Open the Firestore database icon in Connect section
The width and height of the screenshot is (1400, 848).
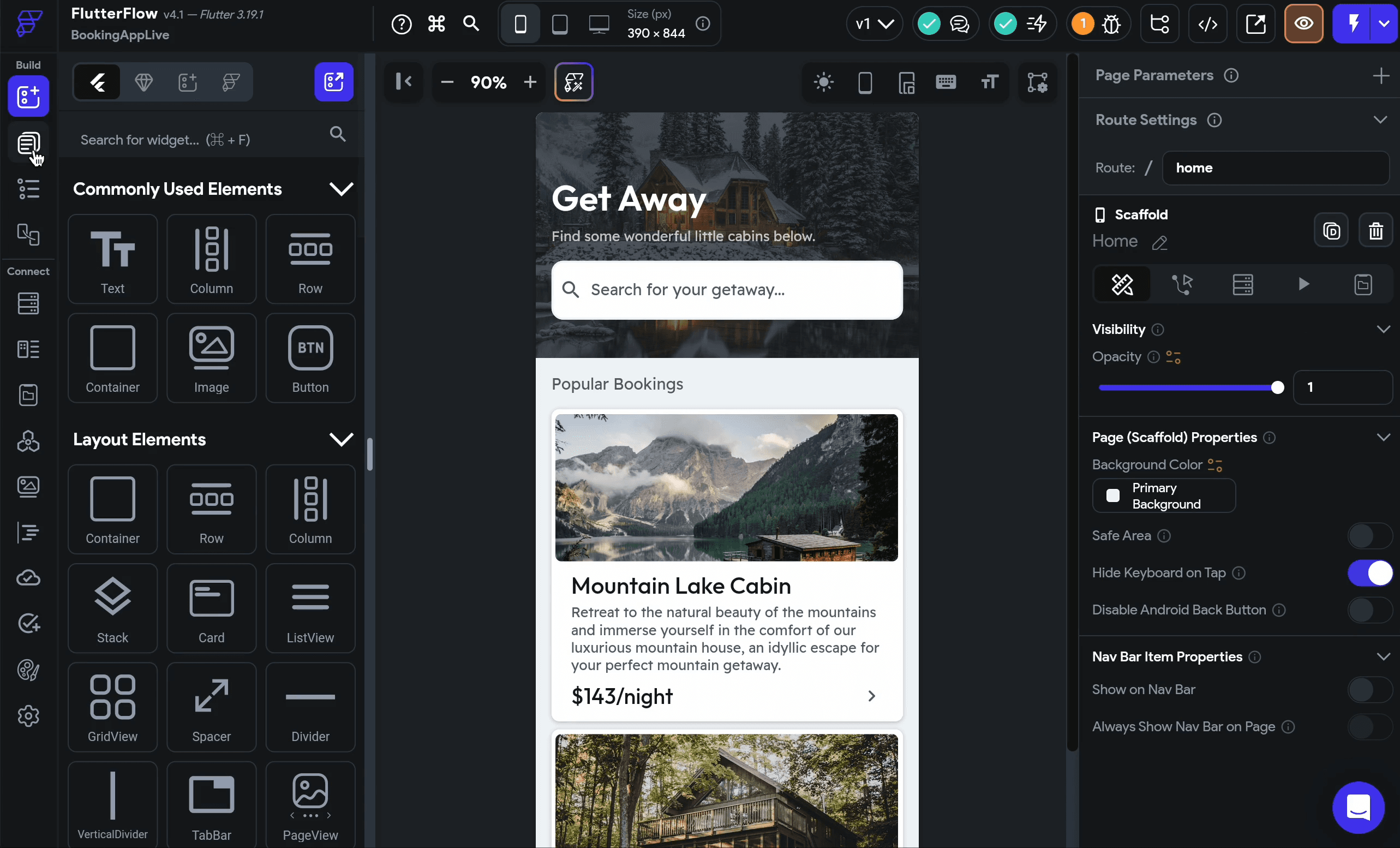point(28,303)
